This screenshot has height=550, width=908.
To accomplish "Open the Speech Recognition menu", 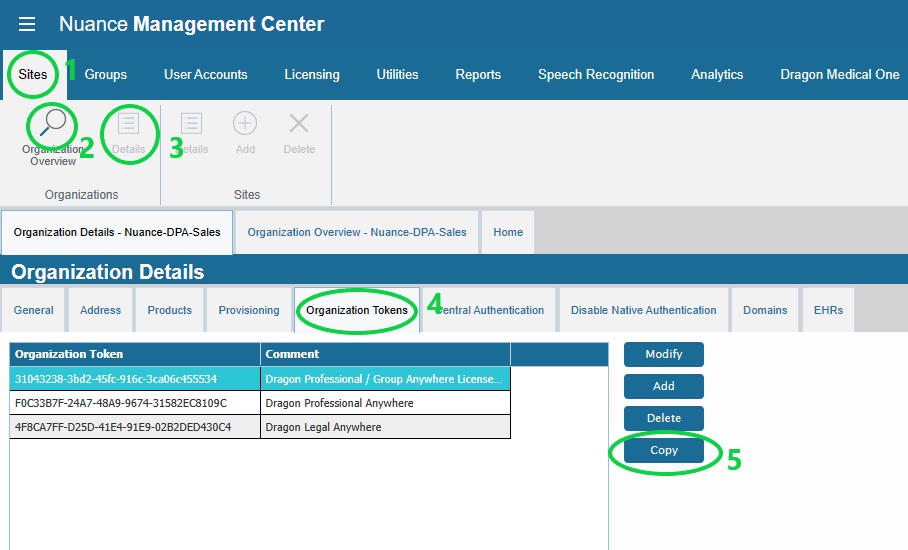I will (595, 74).
